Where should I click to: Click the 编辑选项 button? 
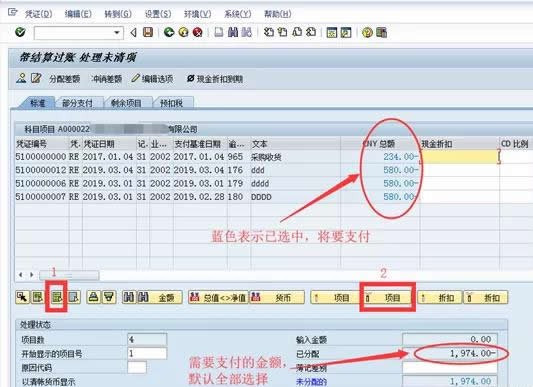pyautogui.click(x=153, y=79)
